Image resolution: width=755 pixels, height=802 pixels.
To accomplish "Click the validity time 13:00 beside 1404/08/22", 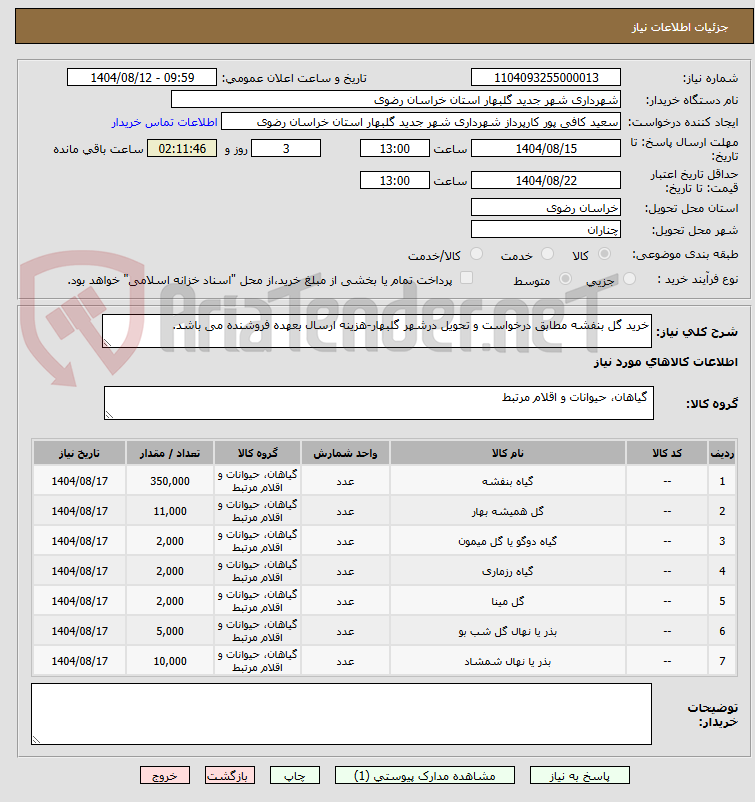I will (x=395, y=181).
